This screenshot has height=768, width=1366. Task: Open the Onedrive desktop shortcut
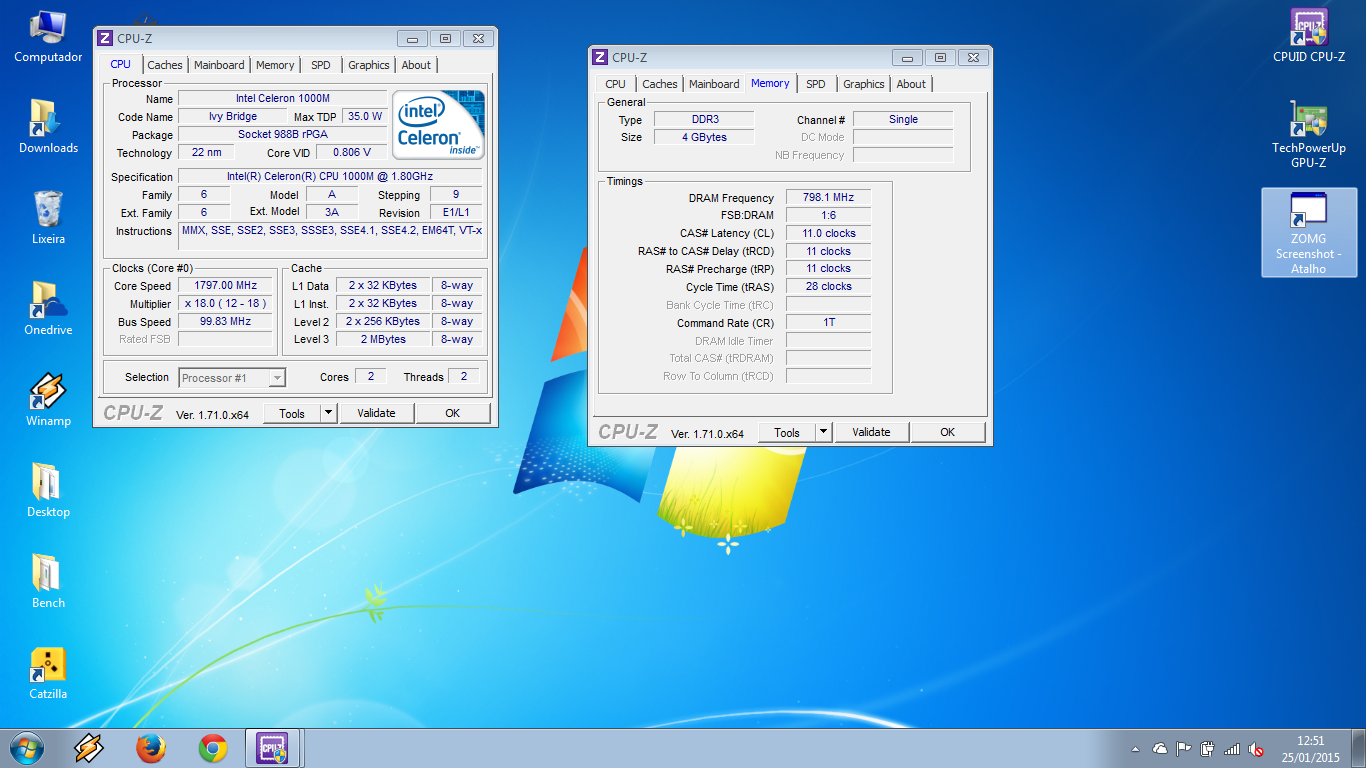point(48,309)
